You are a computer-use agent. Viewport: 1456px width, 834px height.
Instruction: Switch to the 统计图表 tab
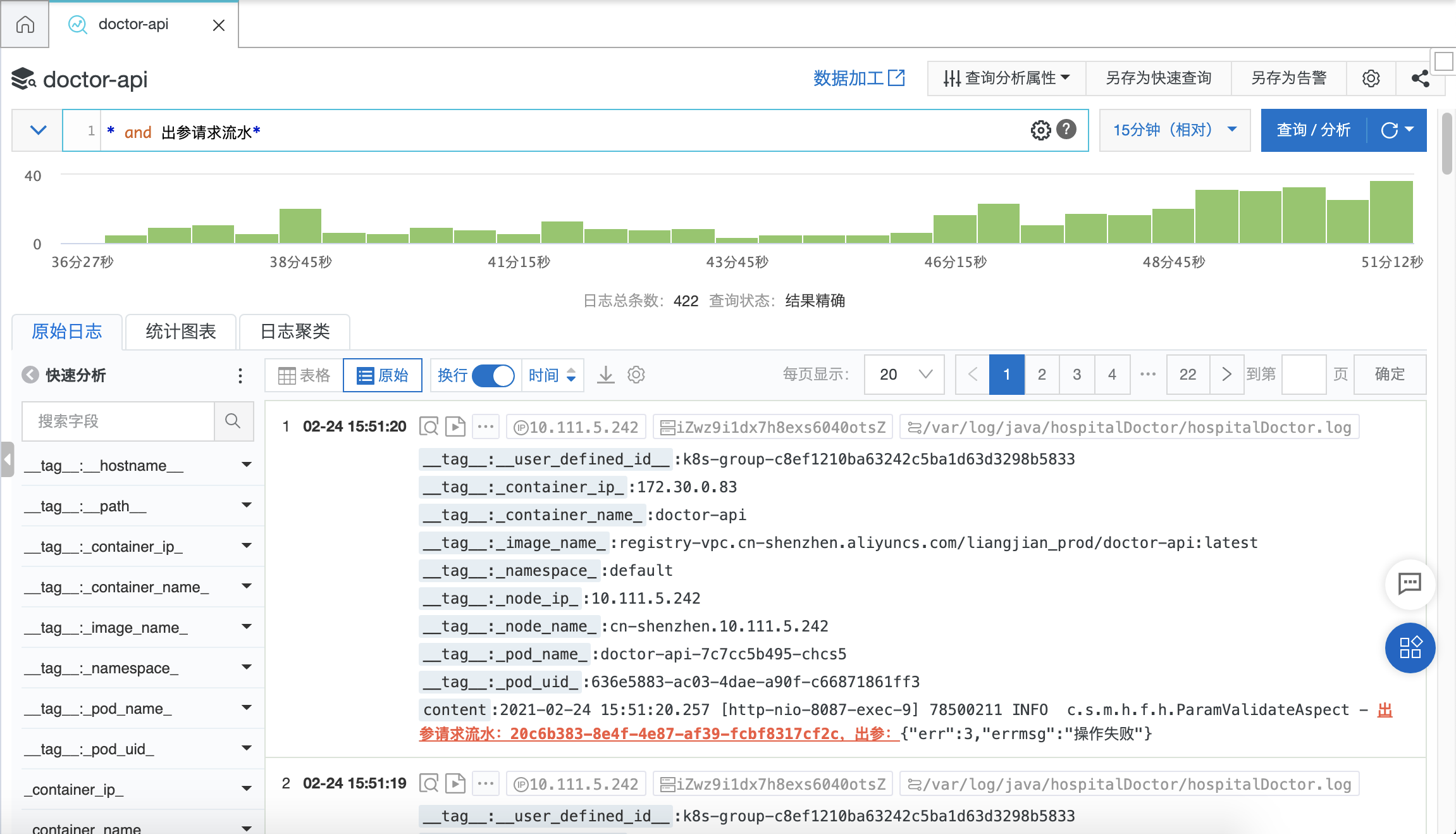[x=181, y=332]
